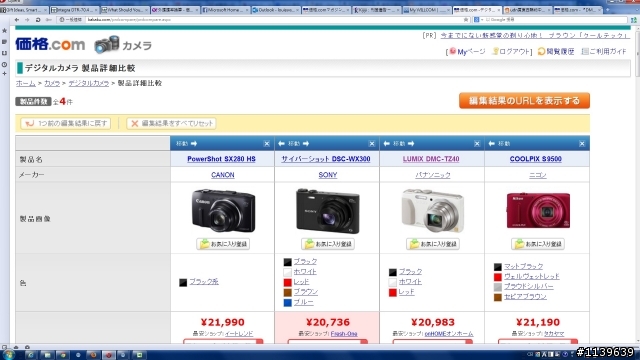Switch to Microsoft Home browser tab
The image size is (640, 360).
225,10
